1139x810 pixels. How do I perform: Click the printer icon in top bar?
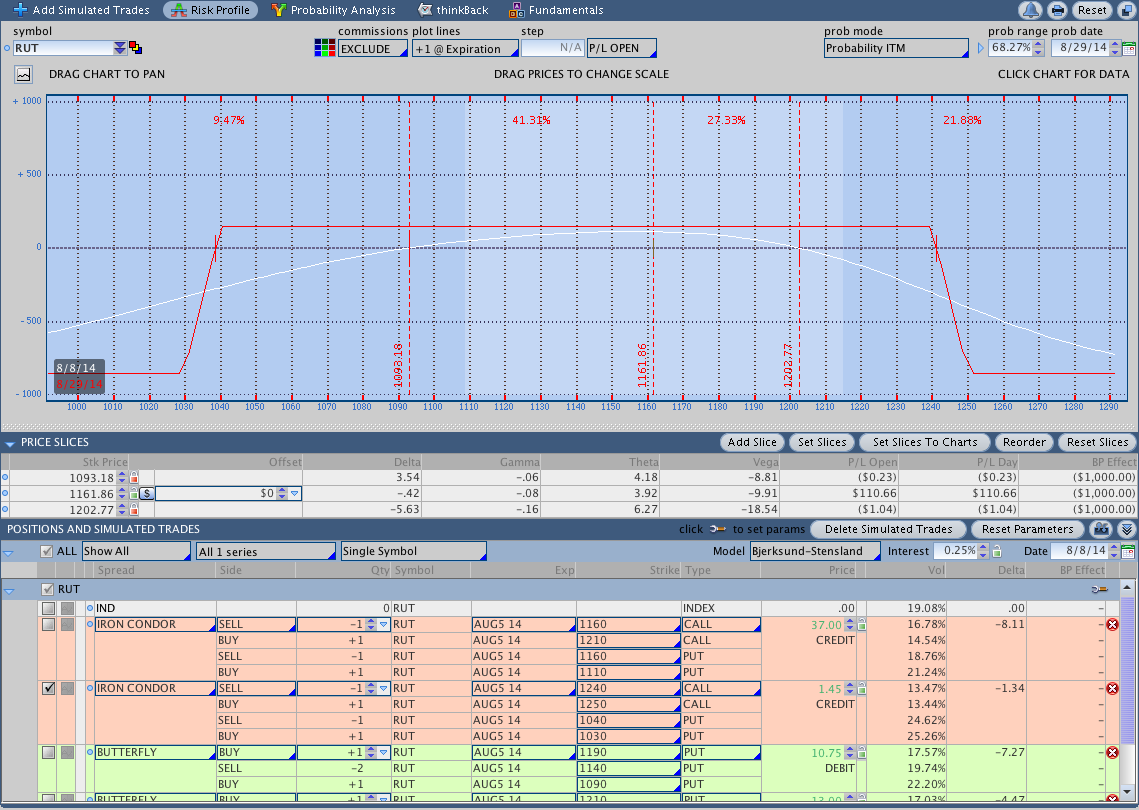pos(1057,10)
